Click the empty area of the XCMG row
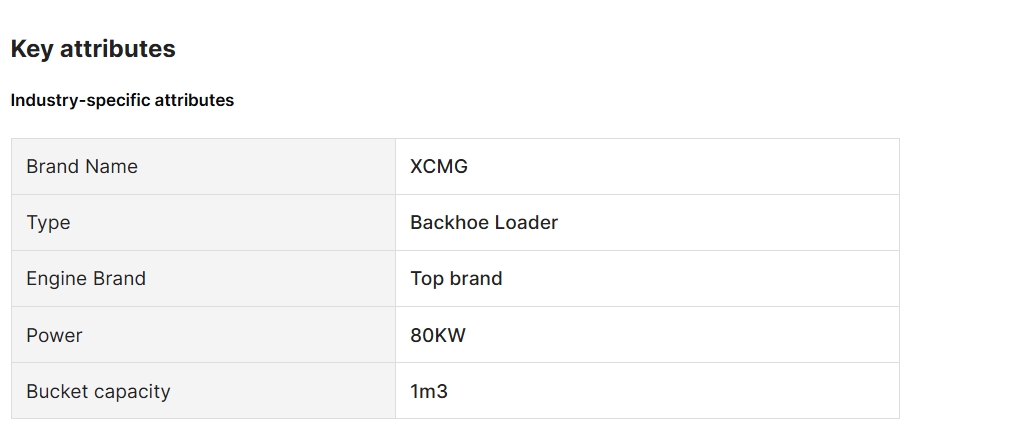Image resolution: width=1011 pixels, height=429 pixels. point(683,166)
